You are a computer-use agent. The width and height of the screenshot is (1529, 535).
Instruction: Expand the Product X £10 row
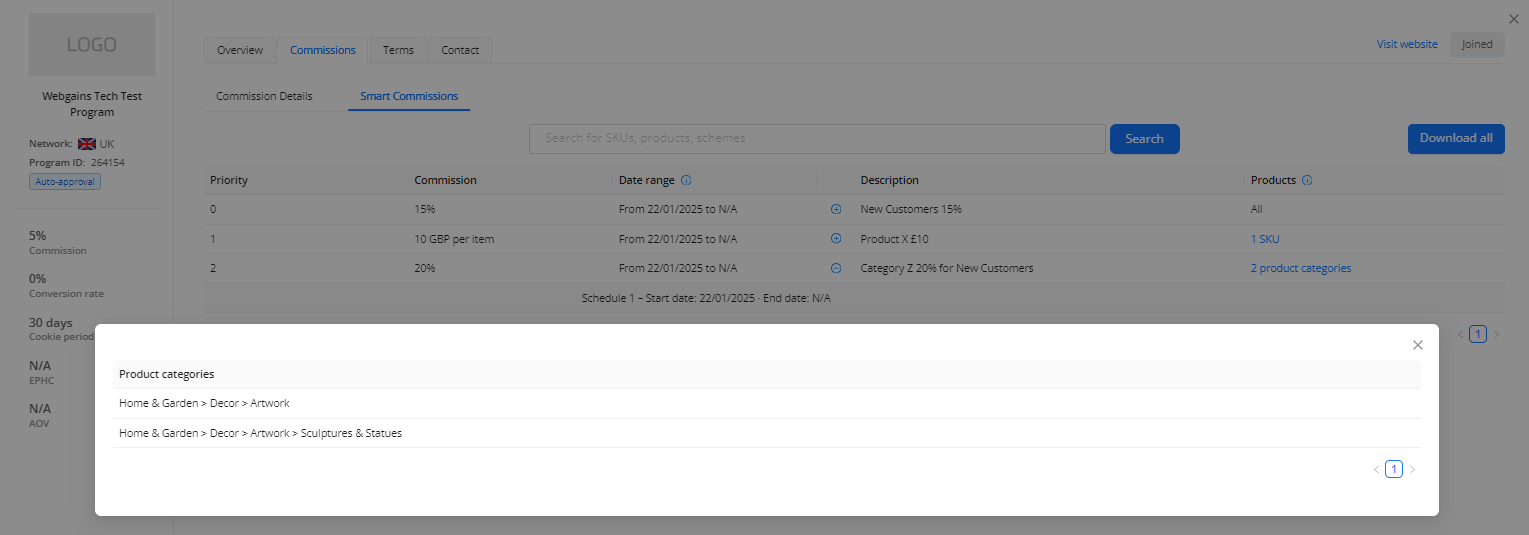point(836,239)
